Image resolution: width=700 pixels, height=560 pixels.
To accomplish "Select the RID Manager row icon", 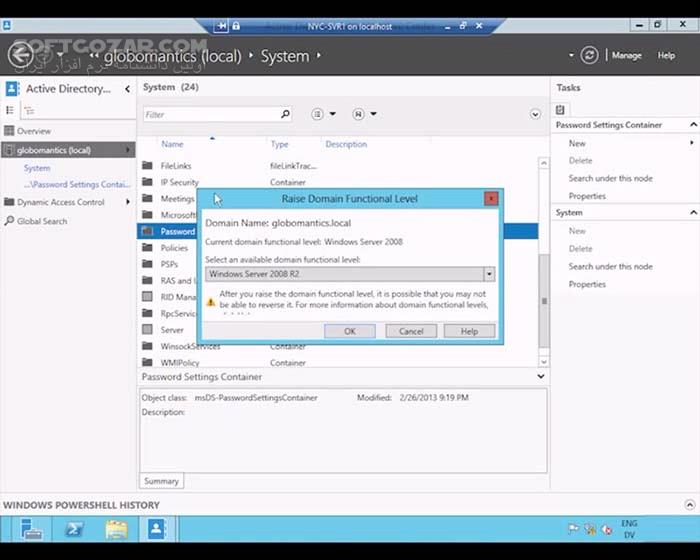I will [x=147, y=297].
